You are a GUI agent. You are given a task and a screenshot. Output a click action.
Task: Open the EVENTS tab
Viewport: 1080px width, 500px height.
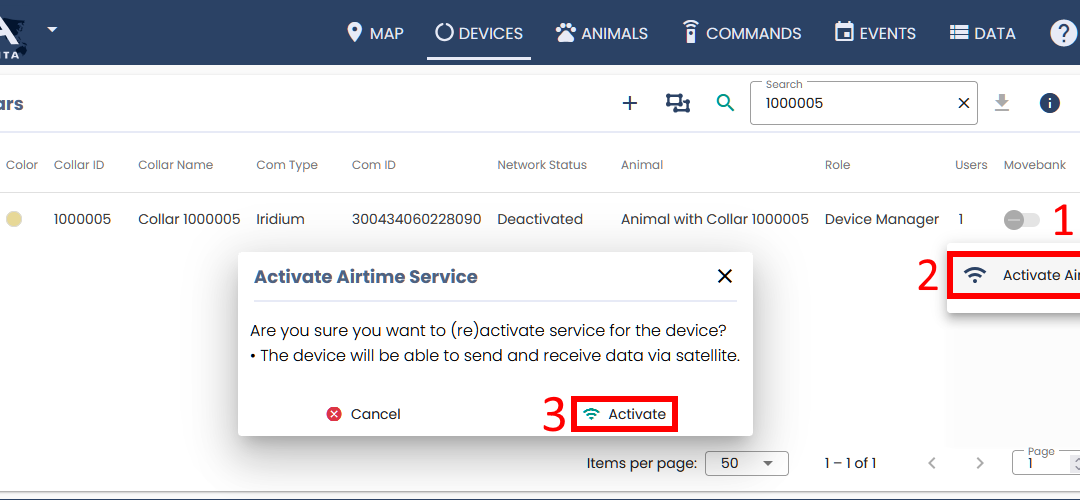pos(875,33)
